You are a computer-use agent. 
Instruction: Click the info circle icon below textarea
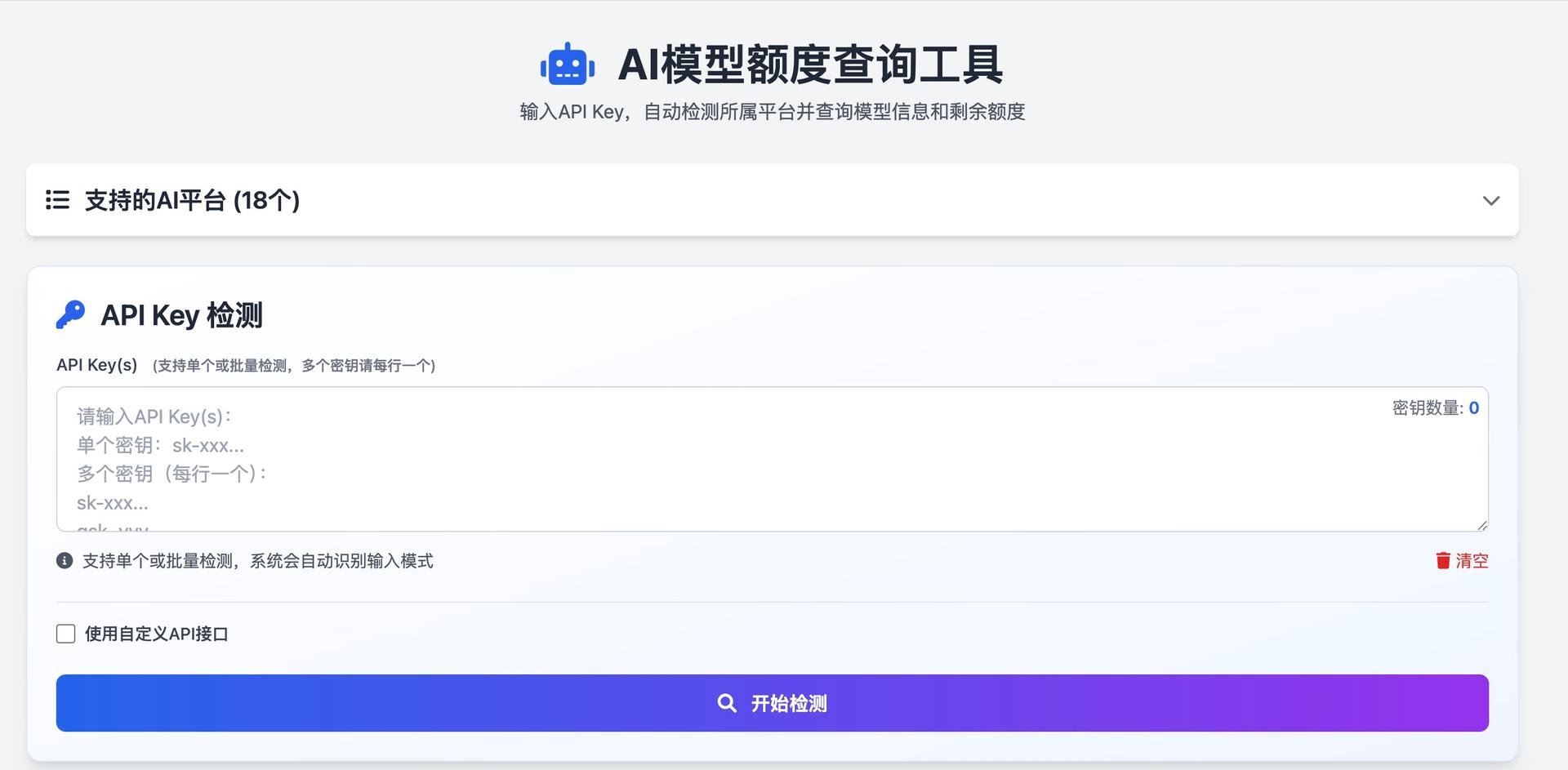65,561
